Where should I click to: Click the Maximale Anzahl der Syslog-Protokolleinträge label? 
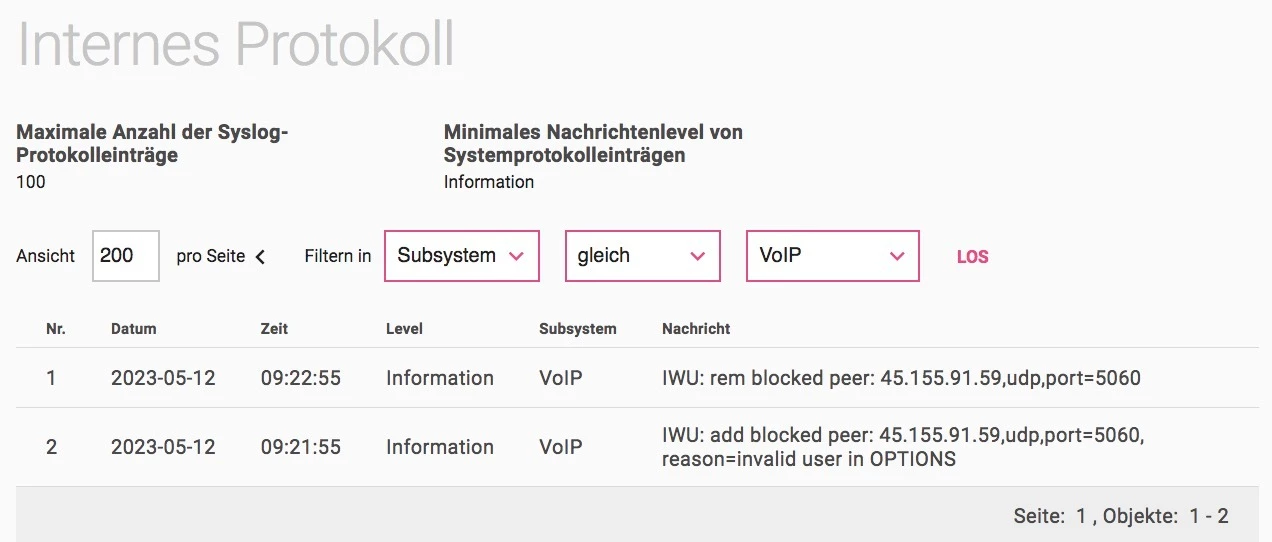click(152, 143)
